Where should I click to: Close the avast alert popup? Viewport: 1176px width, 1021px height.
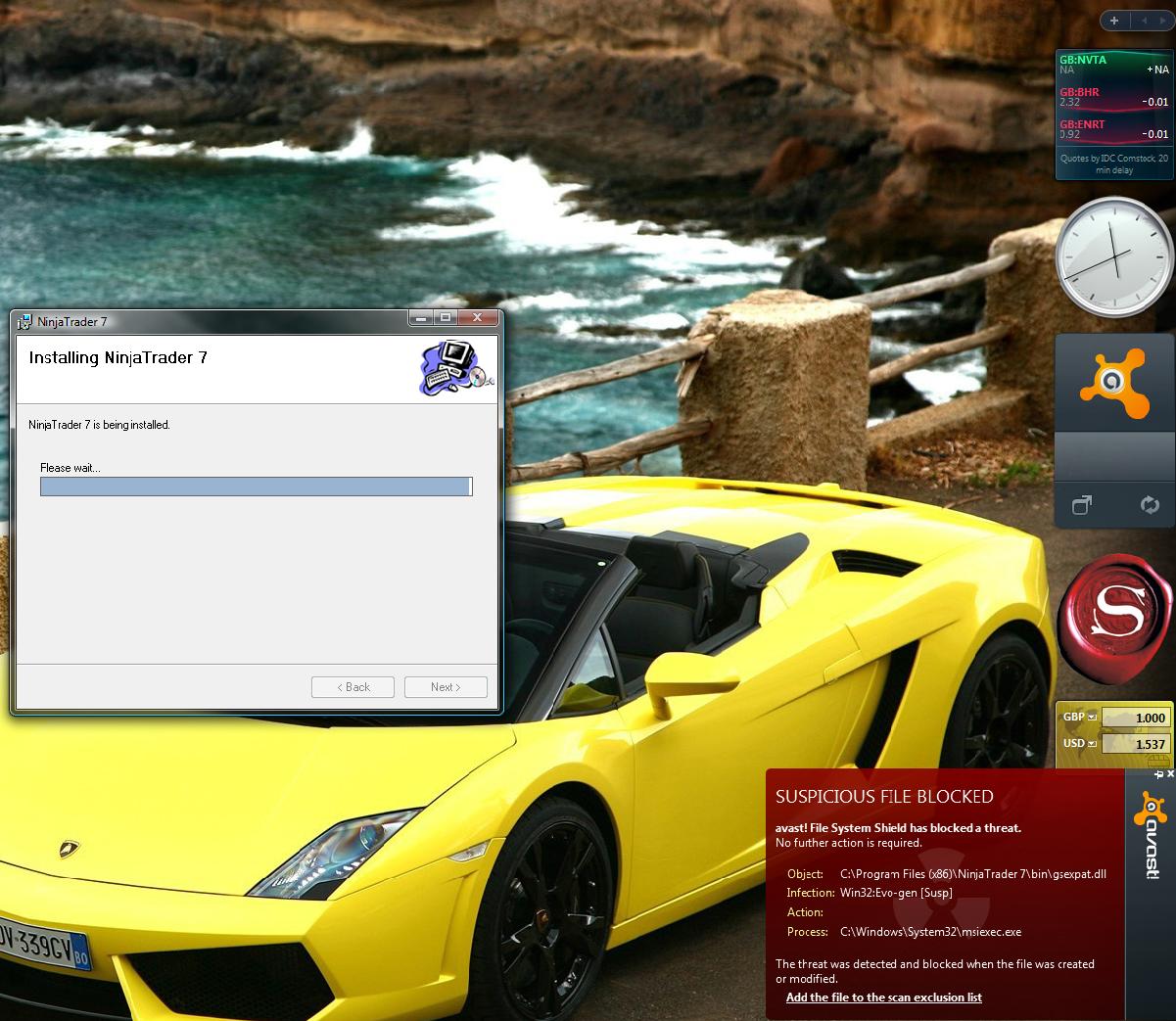click(x=1170, y=774)
